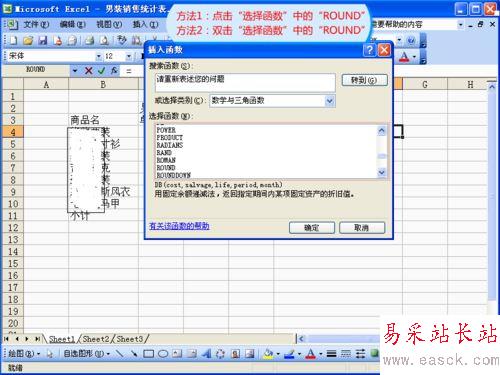The width and height of the screenshot is (500, 375).
Task: Select ROMAN in function list
Action: click(x=166, y=160)
